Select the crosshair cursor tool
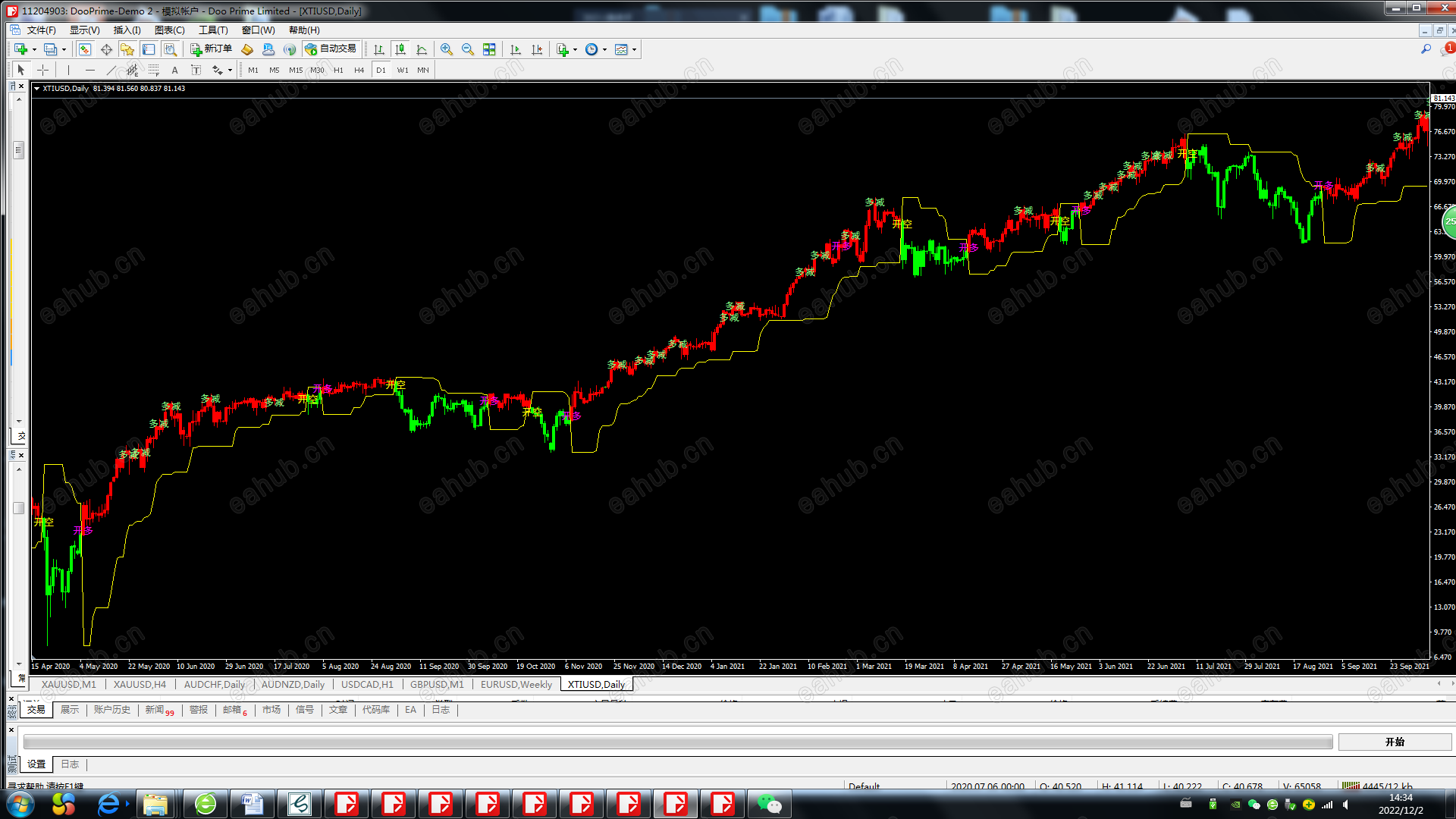1456x819 pixels. (x=43, y=70)
